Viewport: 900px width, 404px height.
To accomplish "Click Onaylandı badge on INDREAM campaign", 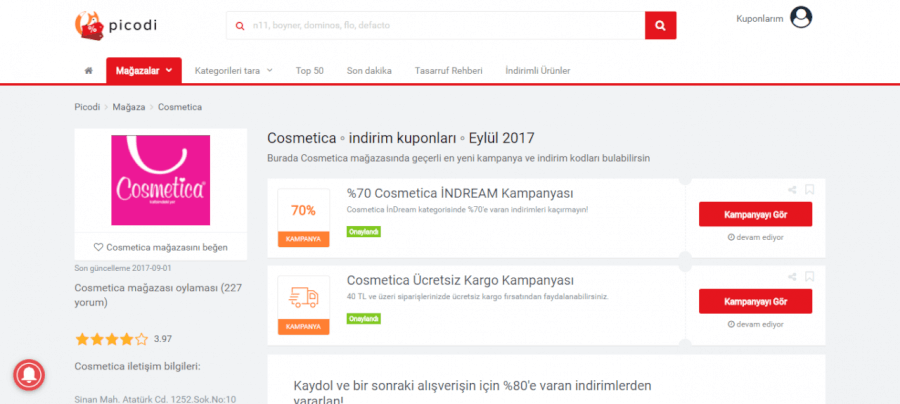I will (x=364, y=231).
